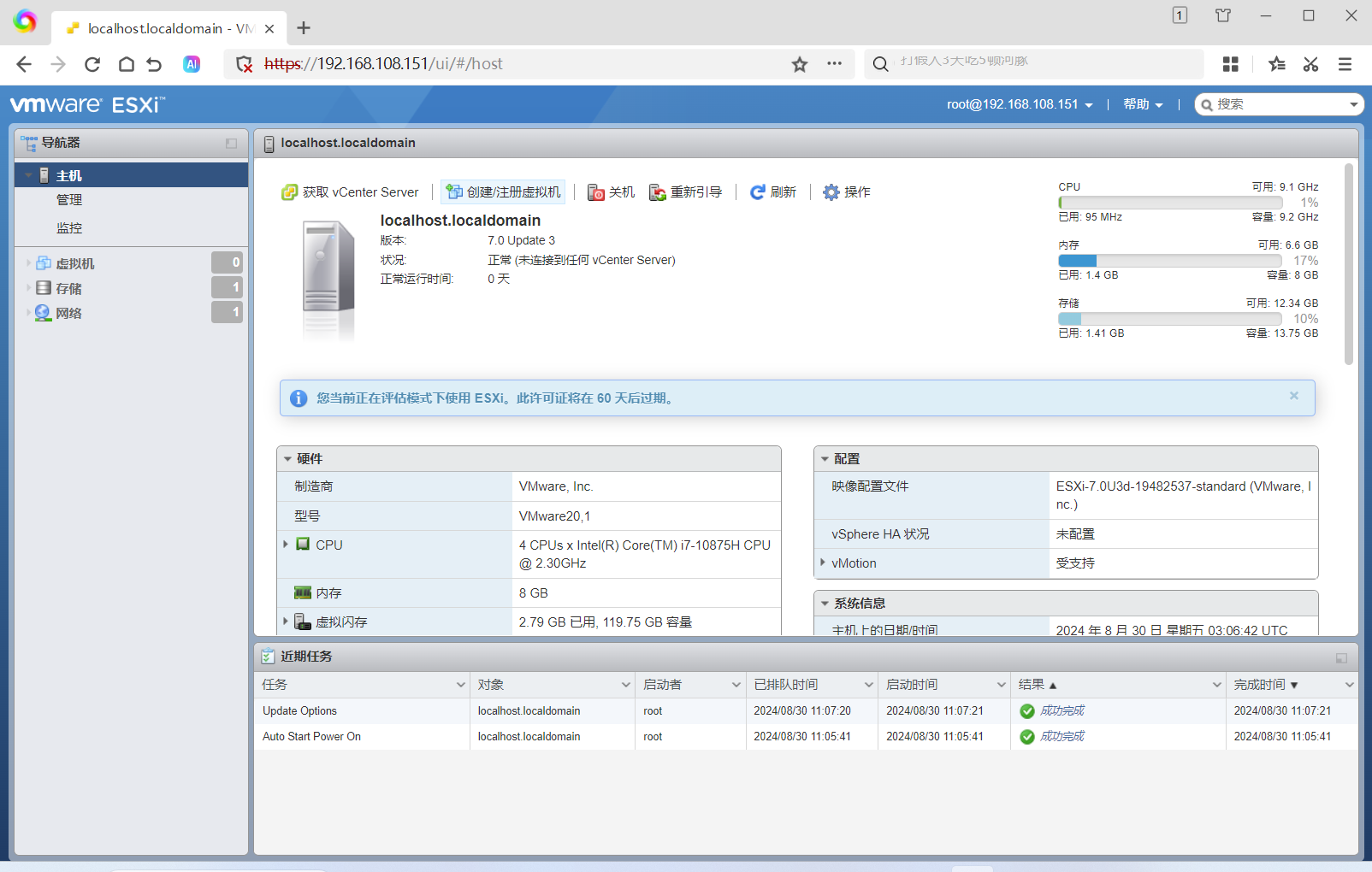This screenshot has height=872, width=1372.
Task: Expand the vMotion configuration row
Action: [x=823, y=563]
